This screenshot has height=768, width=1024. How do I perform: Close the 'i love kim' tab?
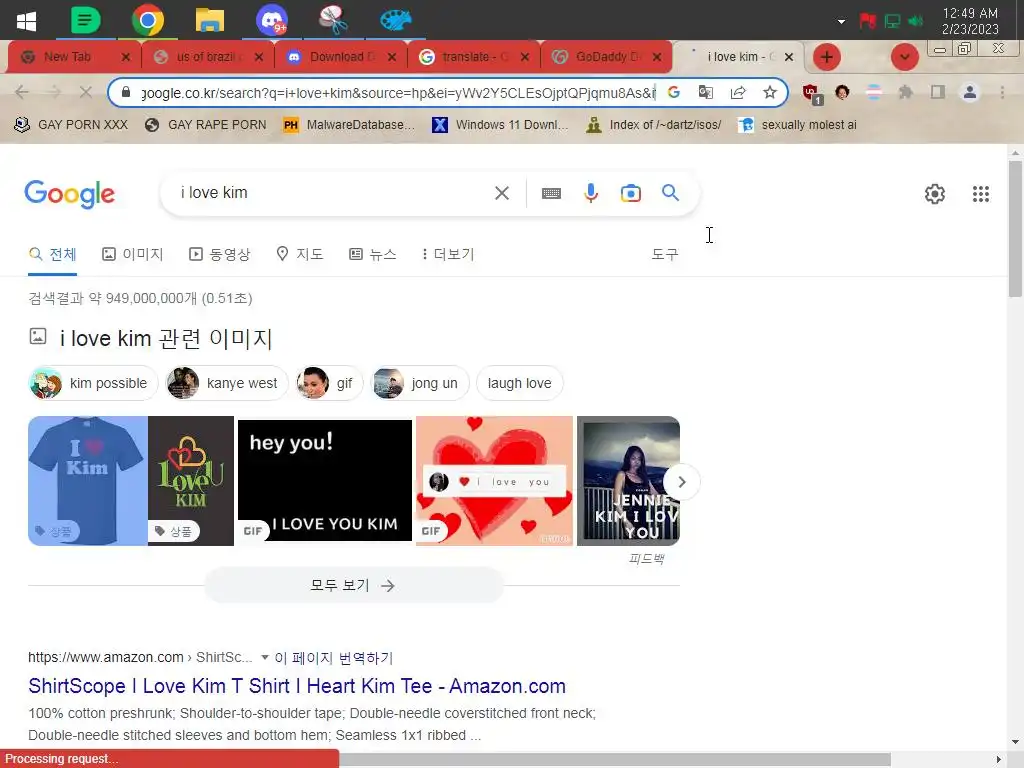[789, 57]
